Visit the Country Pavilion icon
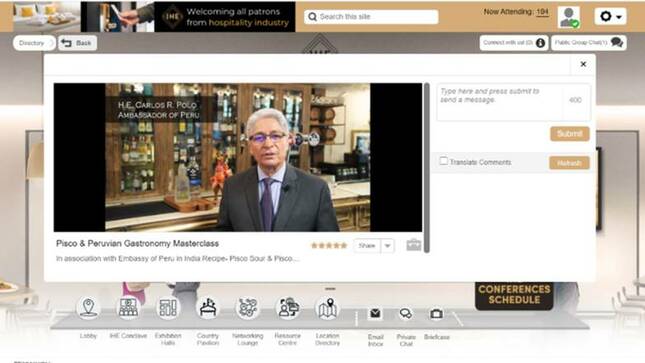Viewport: 645px width, 363px height. click(x=208, y=308)
